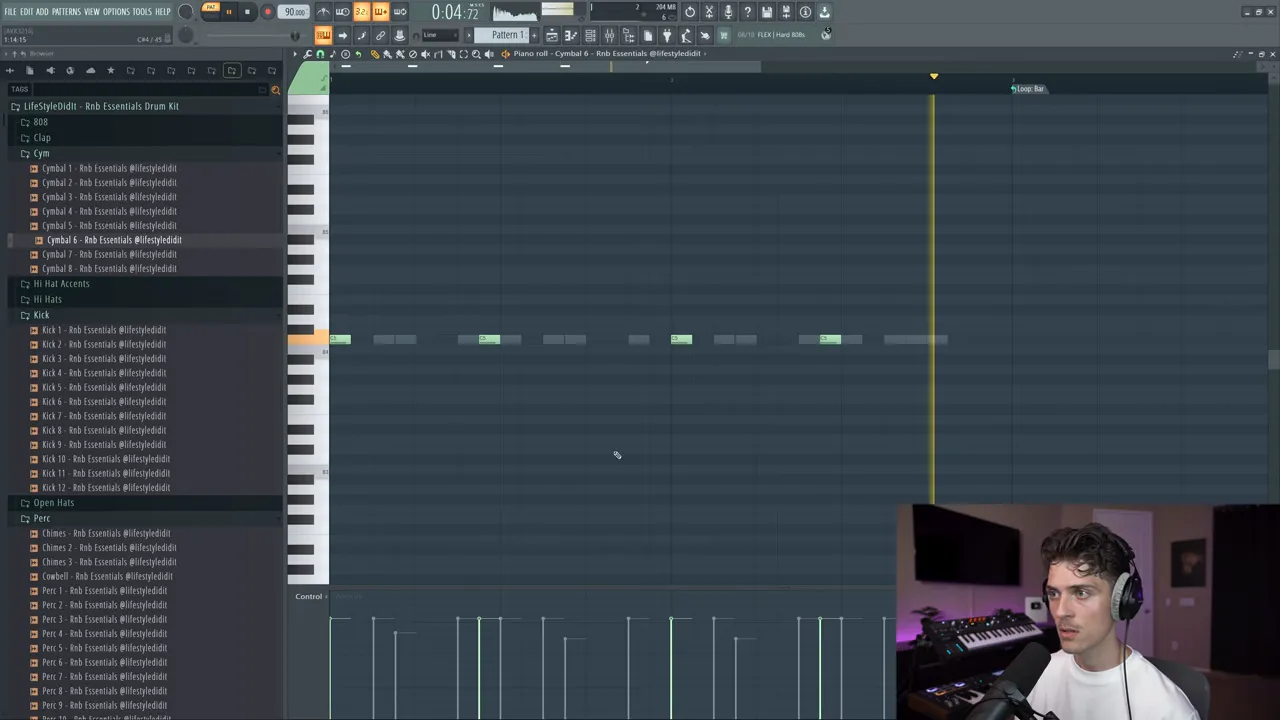Toggle the countdown before recording button

(x=361, y=12)
